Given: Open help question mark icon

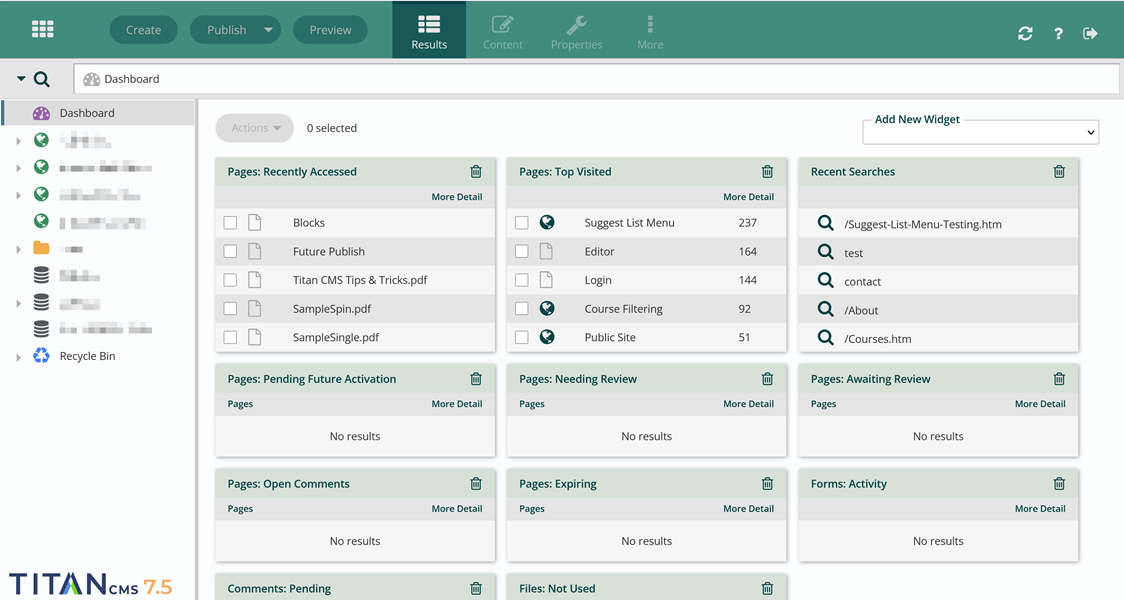Looking at the screenshot, I should (x=1058, y=33).
